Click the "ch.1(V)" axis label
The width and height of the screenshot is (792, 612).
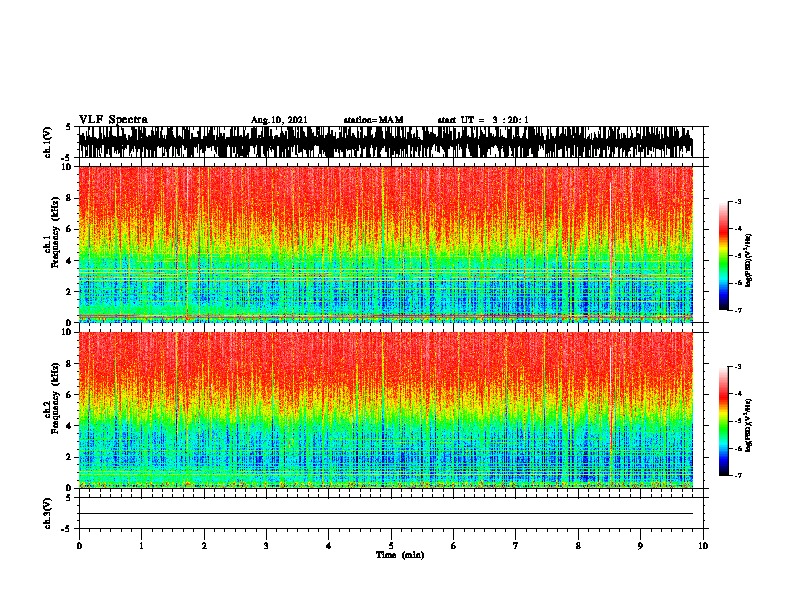(47, 142)
